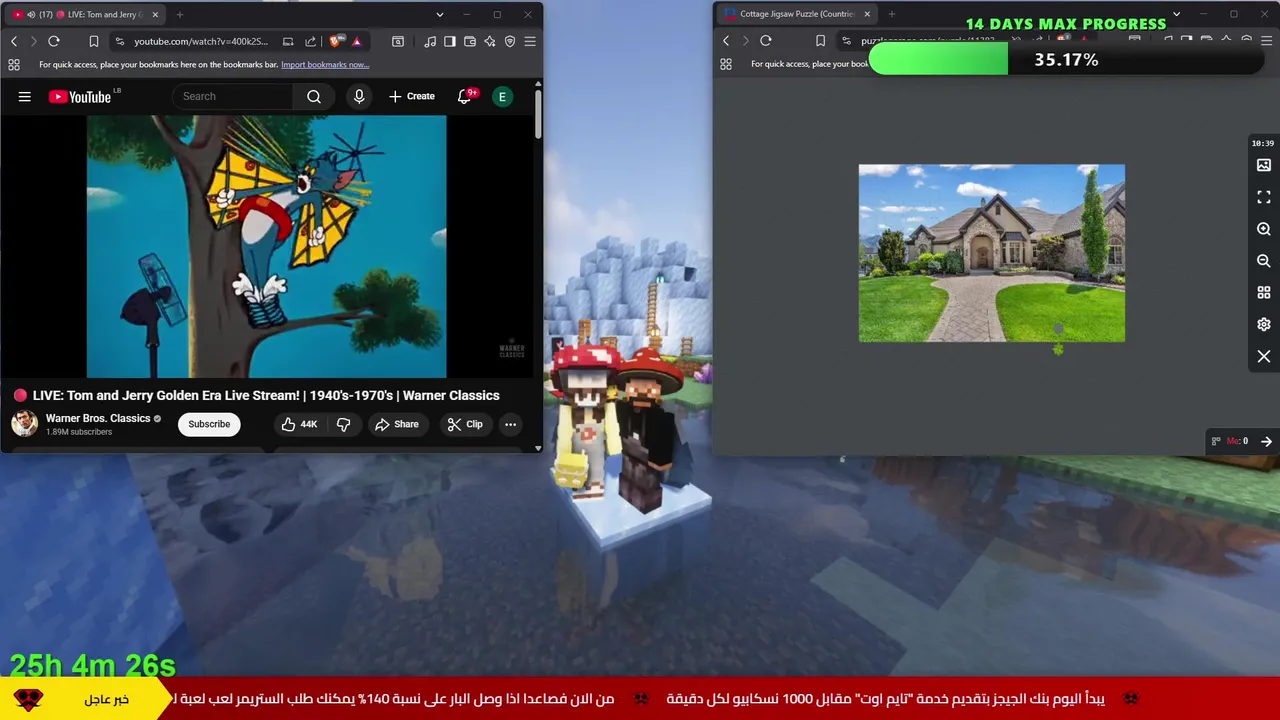Open the music note playlist icon
1280x720 pixels.
click(x=430, y=41)
